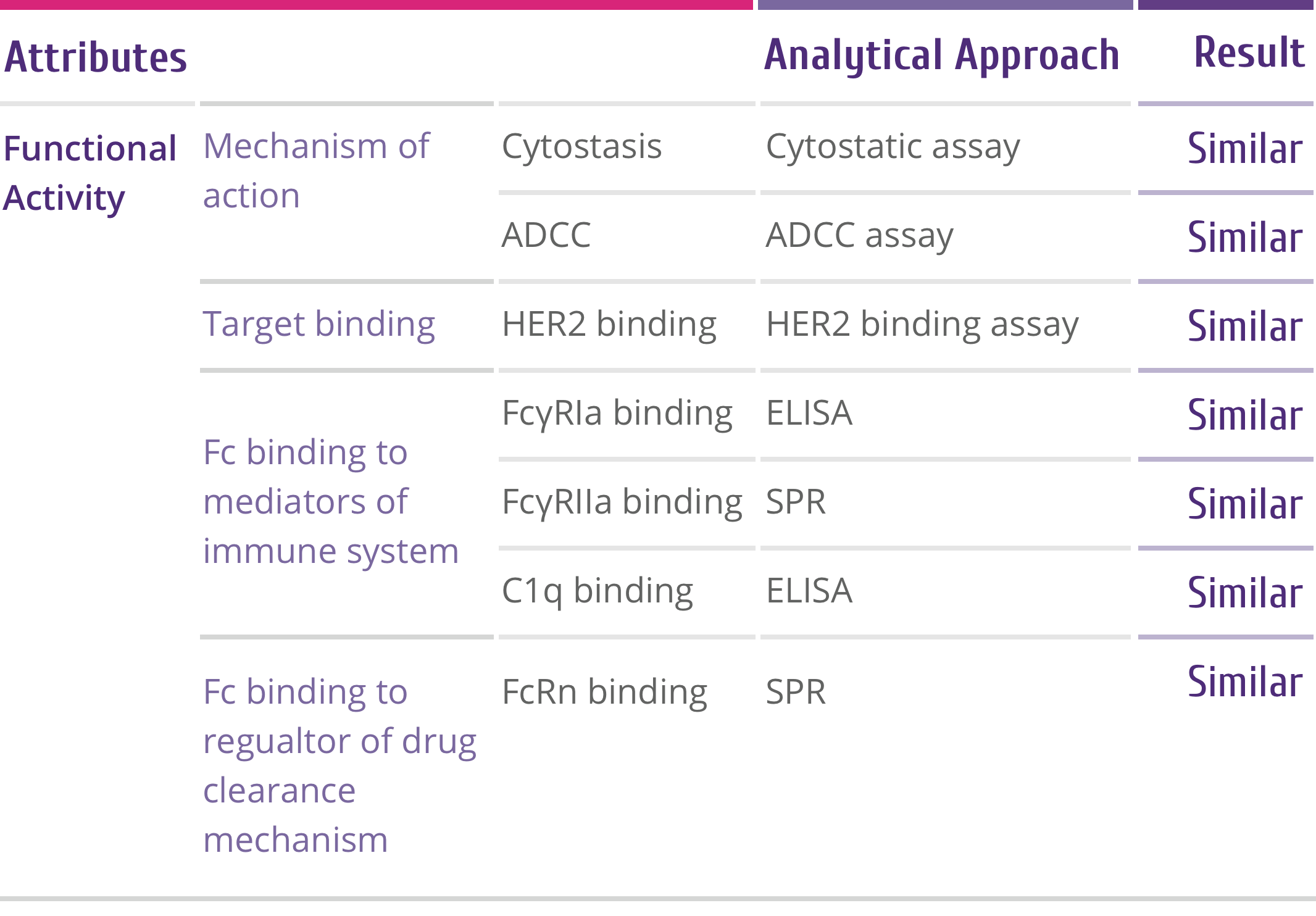
Task: Click the FcγRIIa binding cell
Action: pos(622,502)
